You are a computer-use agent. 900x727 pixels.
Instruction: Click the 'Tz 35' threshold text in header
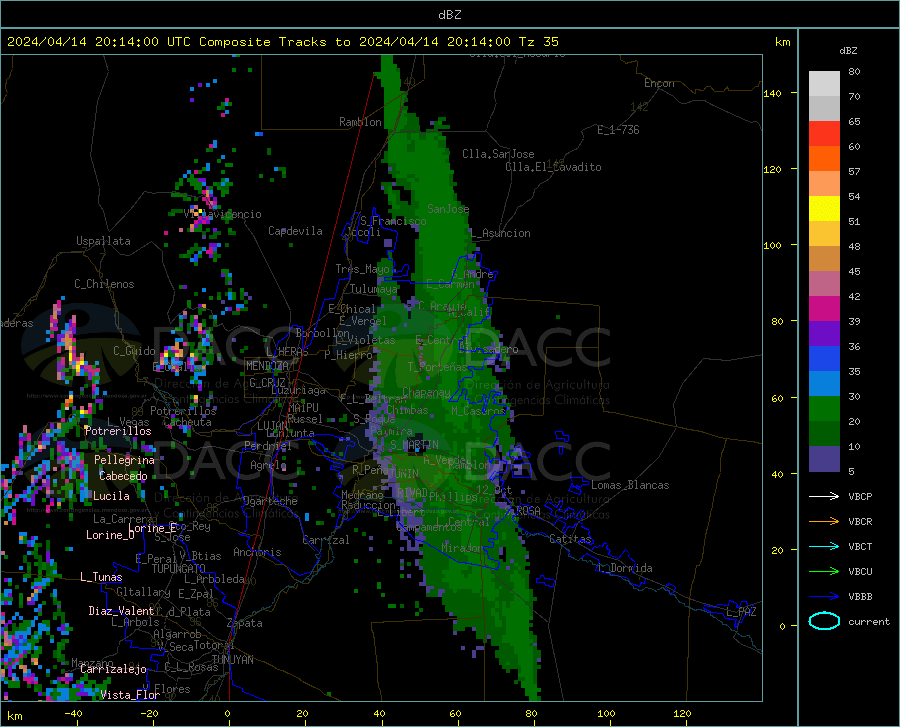[538, 42]
